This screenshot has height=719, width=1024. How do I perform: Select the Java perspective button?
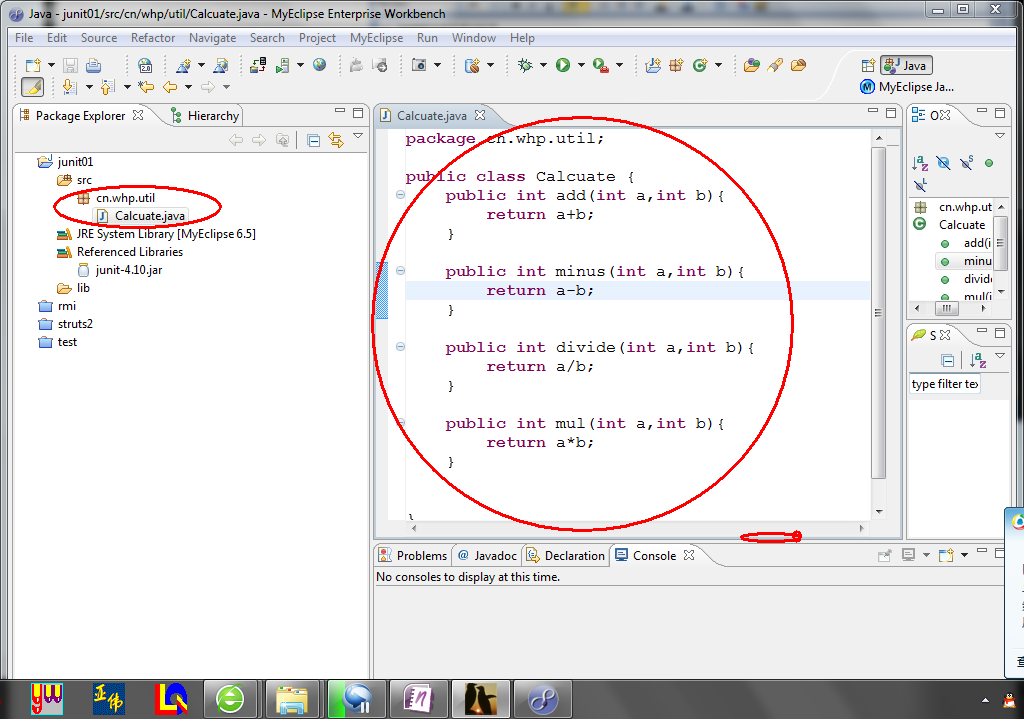click(906, 65)
